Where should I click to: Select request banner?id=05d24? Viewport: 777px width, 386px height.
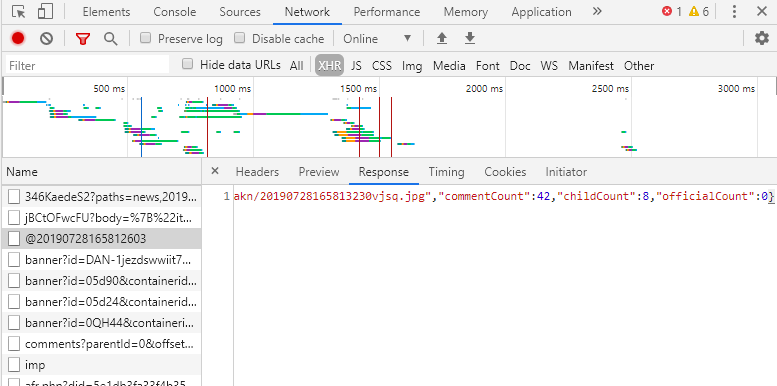pyautogui.click(x=101, y=302)
